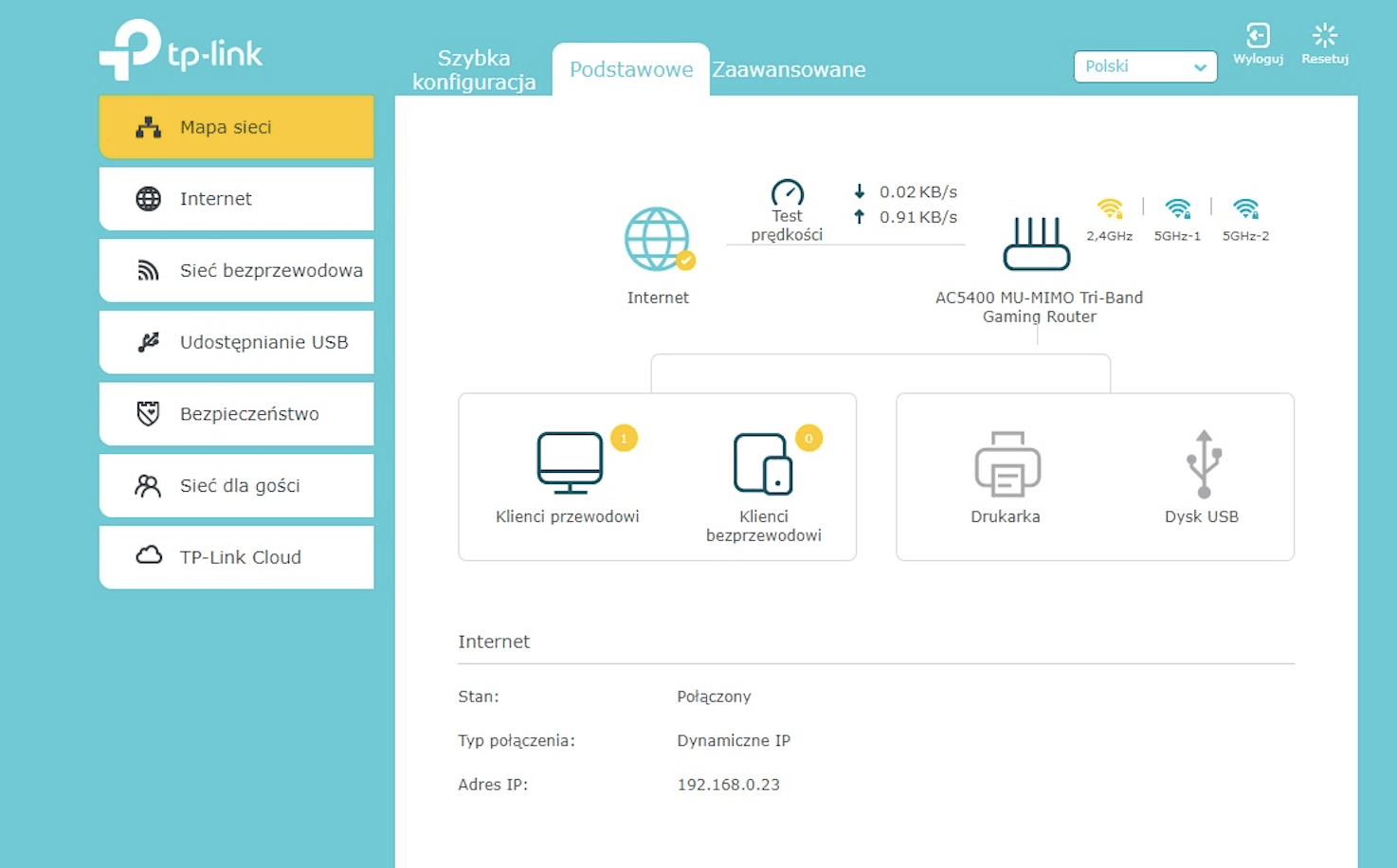The image size is (1397, 868).
Task: Click the globe icon beside Internet menu item
Action: tap(149, 199)
